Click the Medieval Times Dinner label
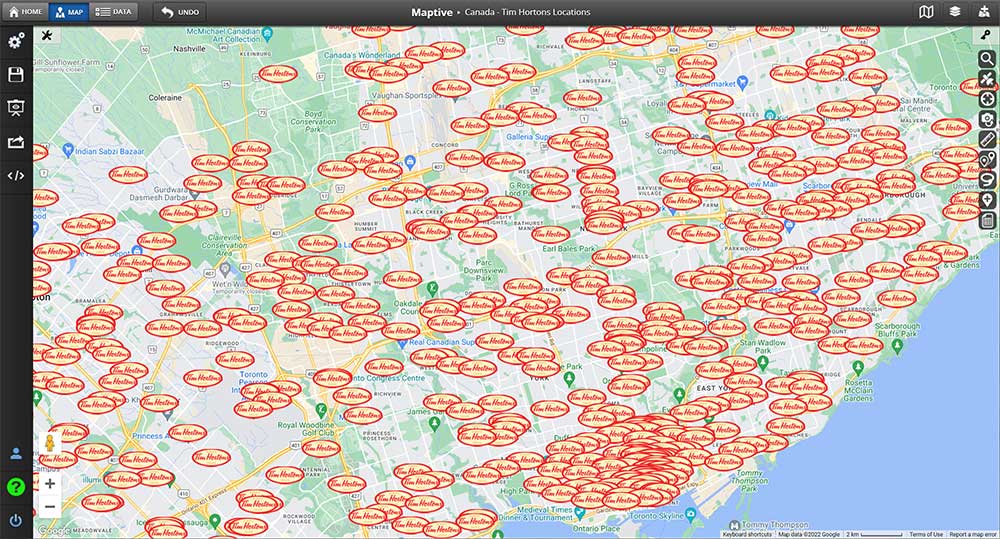 (x=537, y=513)
